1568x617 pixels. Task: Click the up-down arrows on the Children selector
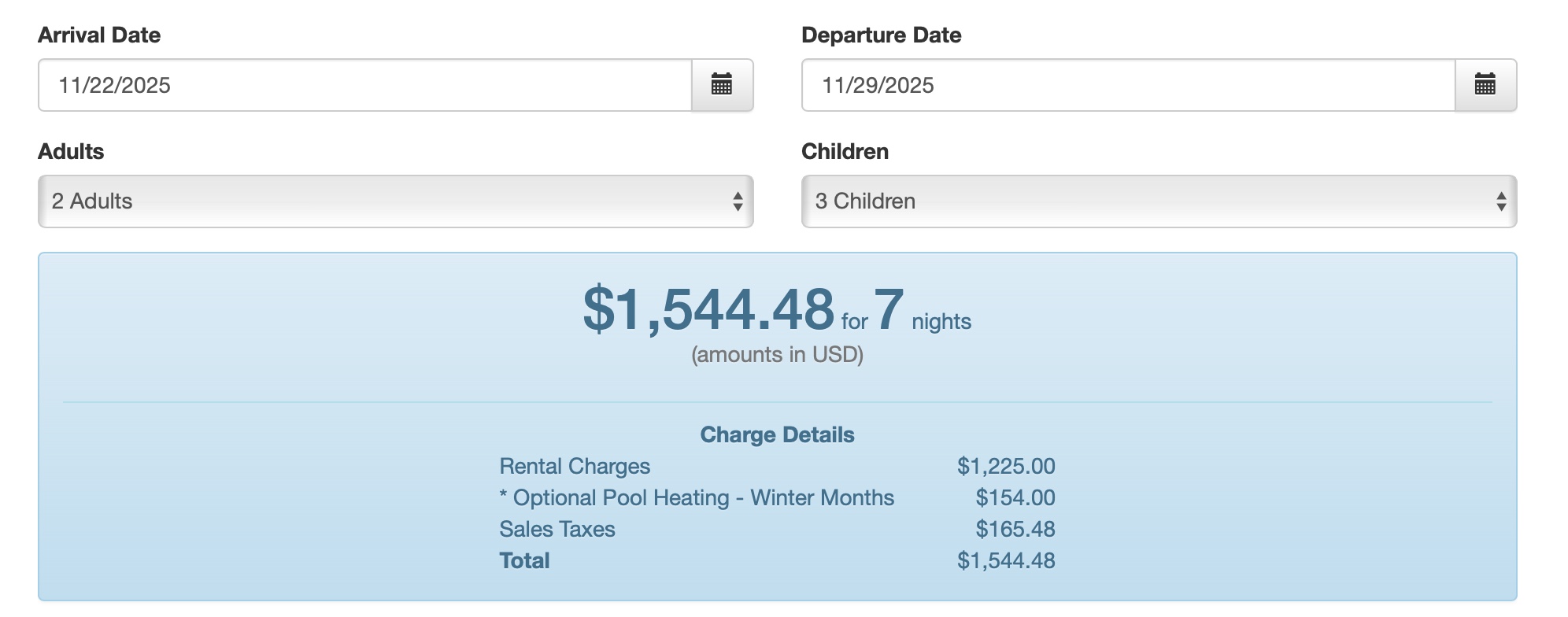tap(1501, 201)
